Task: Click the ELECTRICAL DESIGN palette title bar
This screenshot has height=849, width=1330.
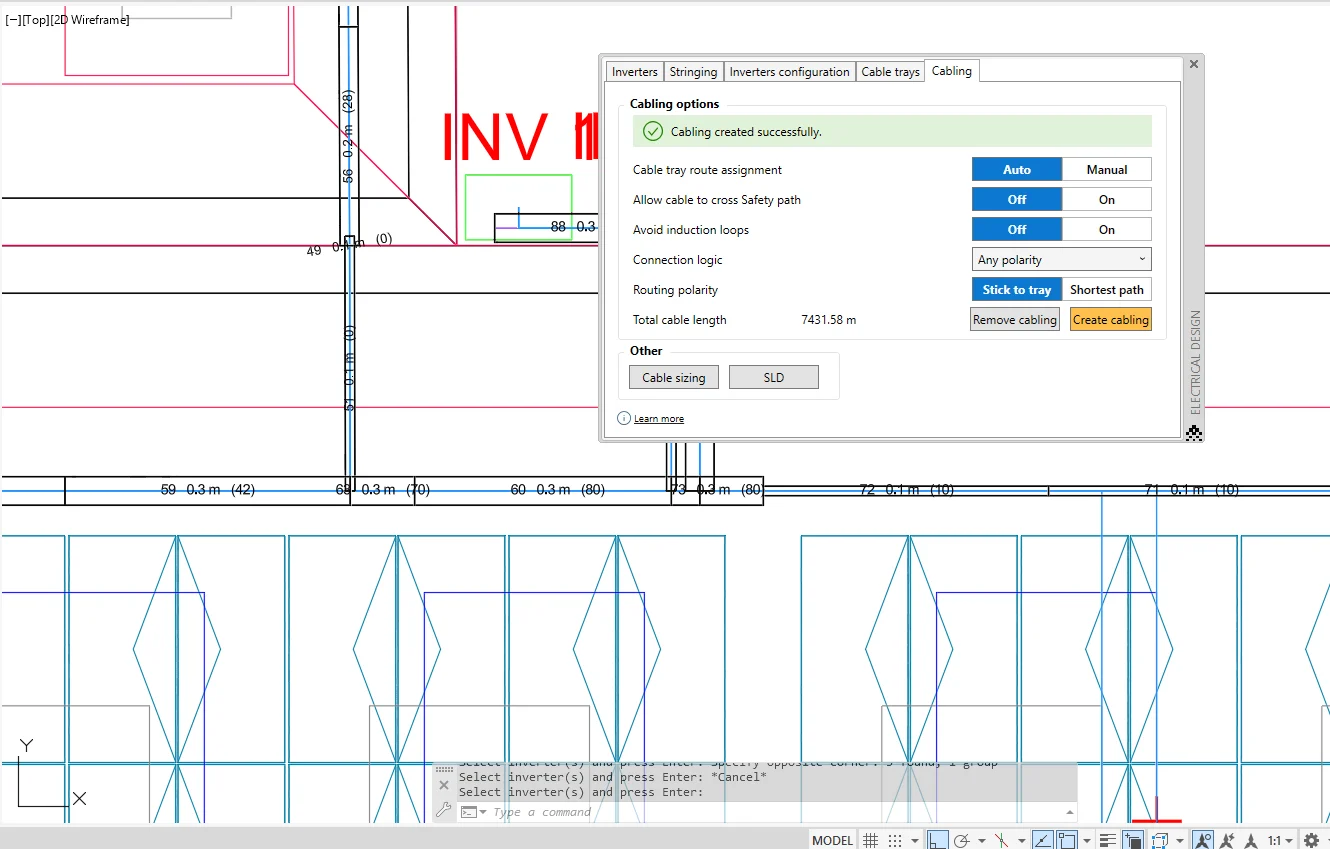Action: (1195, 362)
